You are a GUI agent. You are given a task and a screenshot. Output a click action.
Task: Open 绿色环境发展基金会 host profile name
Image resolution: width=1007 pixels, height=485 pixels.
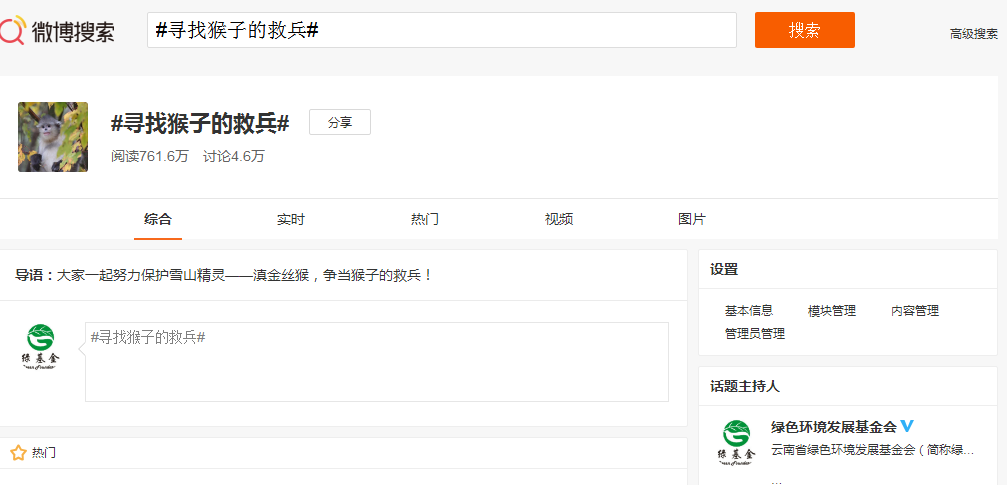click(834, 427)
